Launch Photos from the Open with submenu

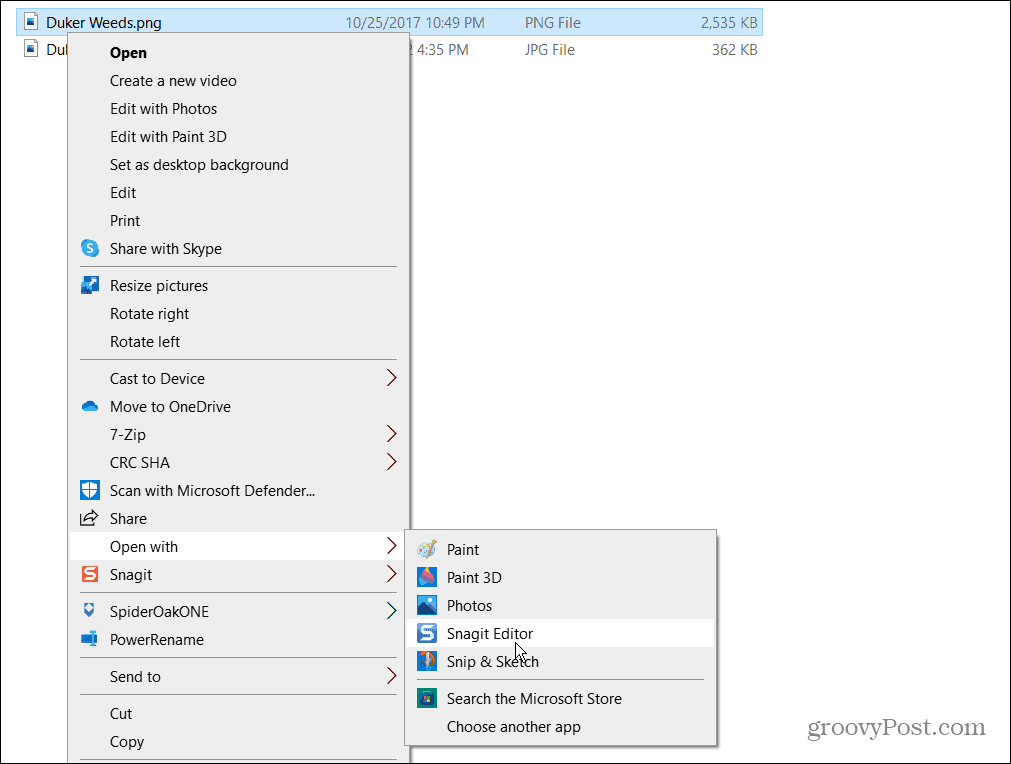pyautogui.click(x=425, y=605)
